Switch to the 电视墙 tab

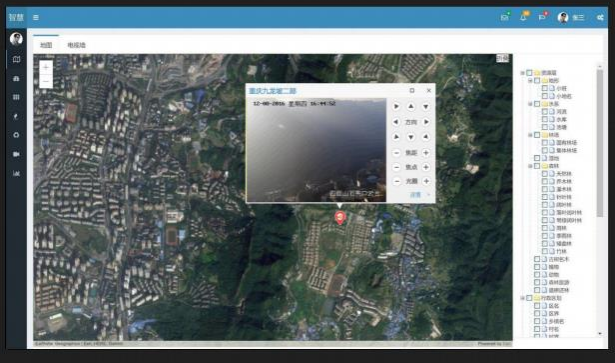pos(76,45)
